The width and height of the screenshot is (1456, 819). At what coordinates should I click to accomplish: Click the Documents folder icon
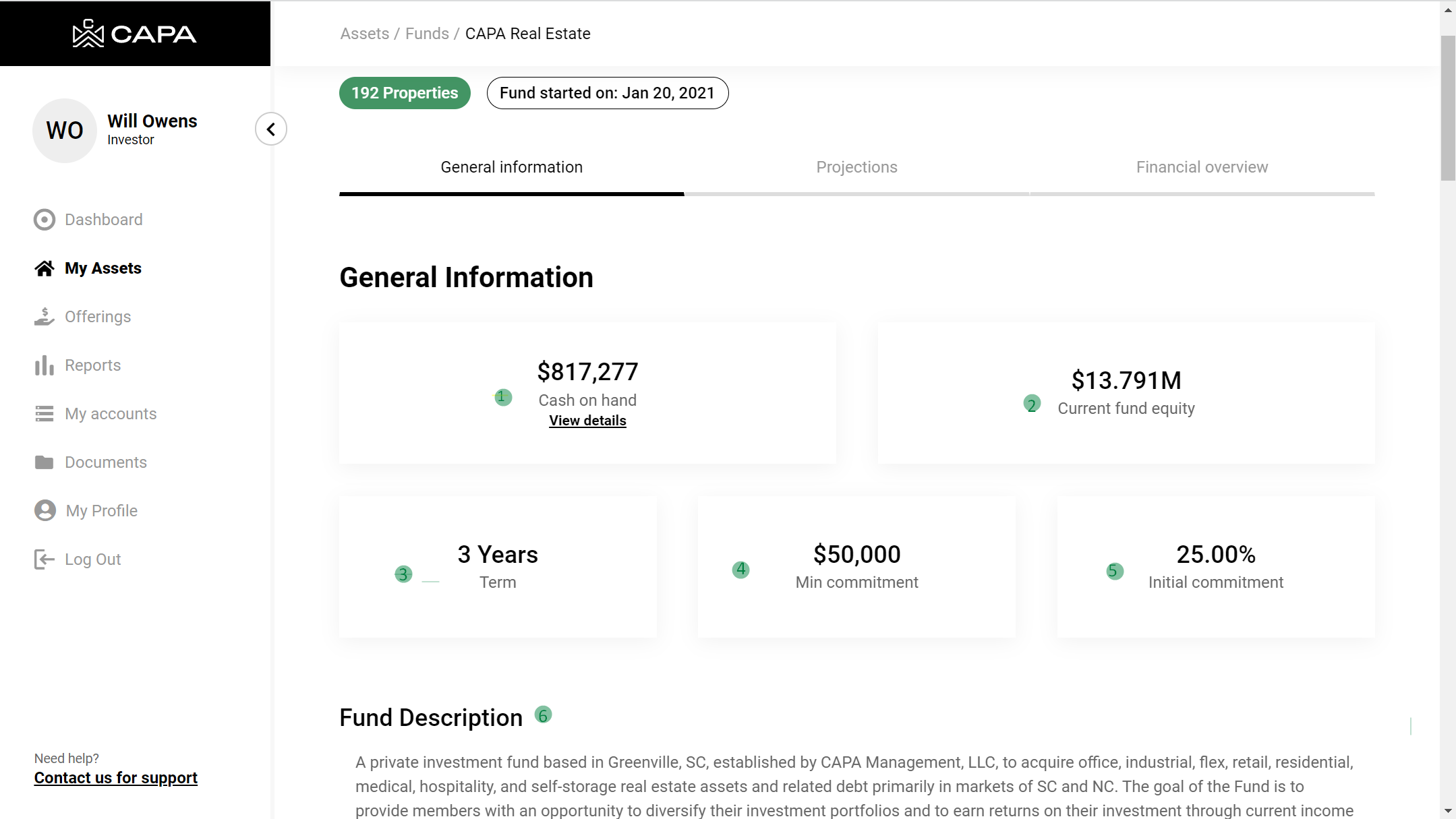point(45,462)
